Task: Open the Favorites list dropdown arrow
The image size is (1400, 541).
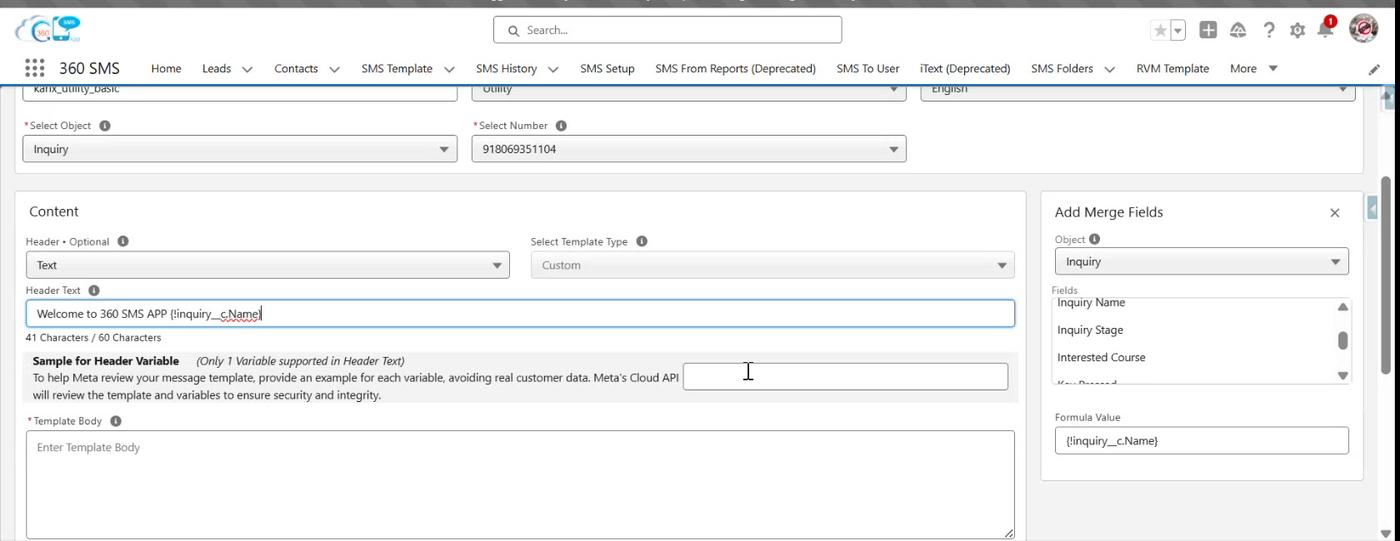Action: click(1178, 30)
